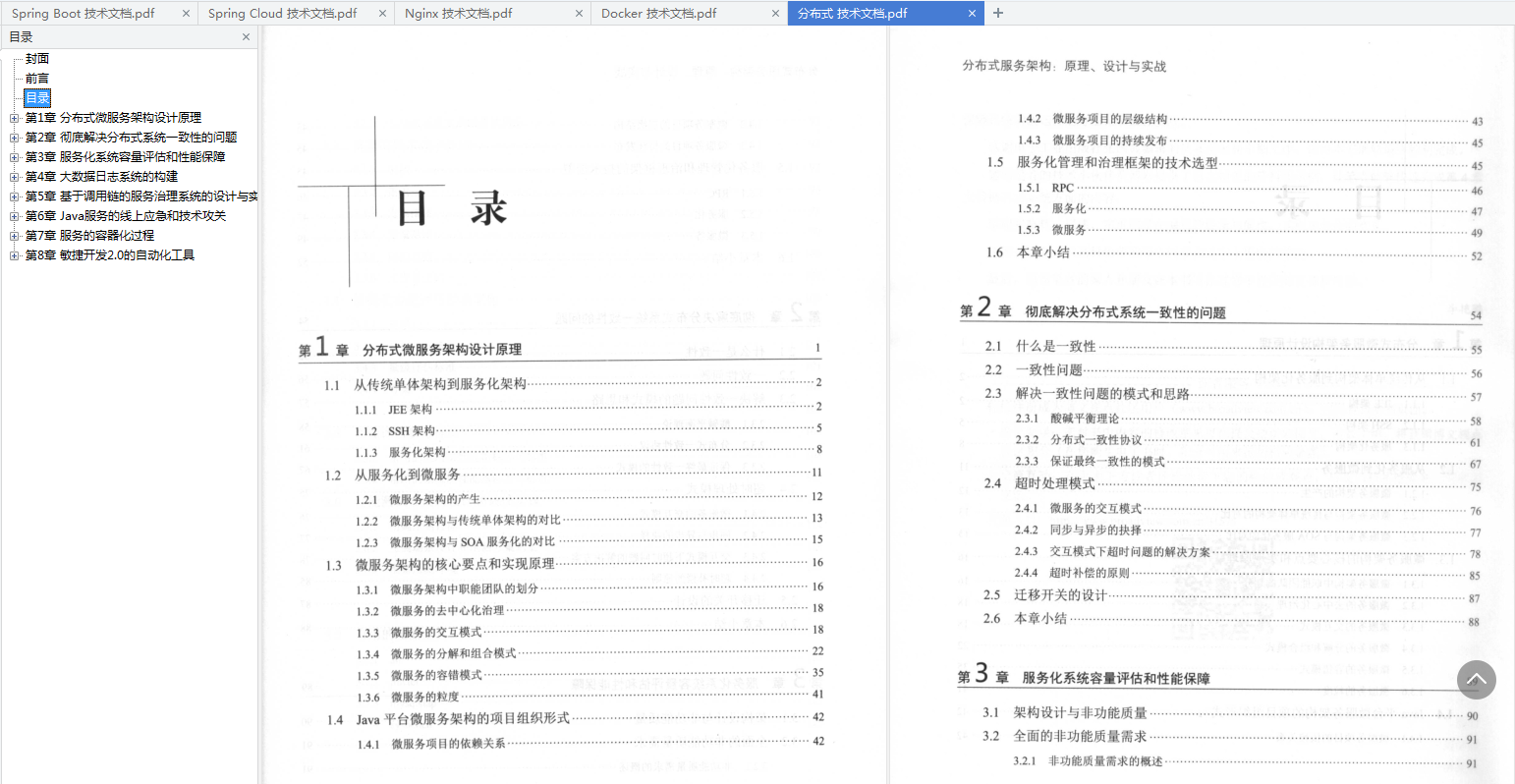Click TOC entry 3.1 架构设计与非功能质量

click(1231, 713)
